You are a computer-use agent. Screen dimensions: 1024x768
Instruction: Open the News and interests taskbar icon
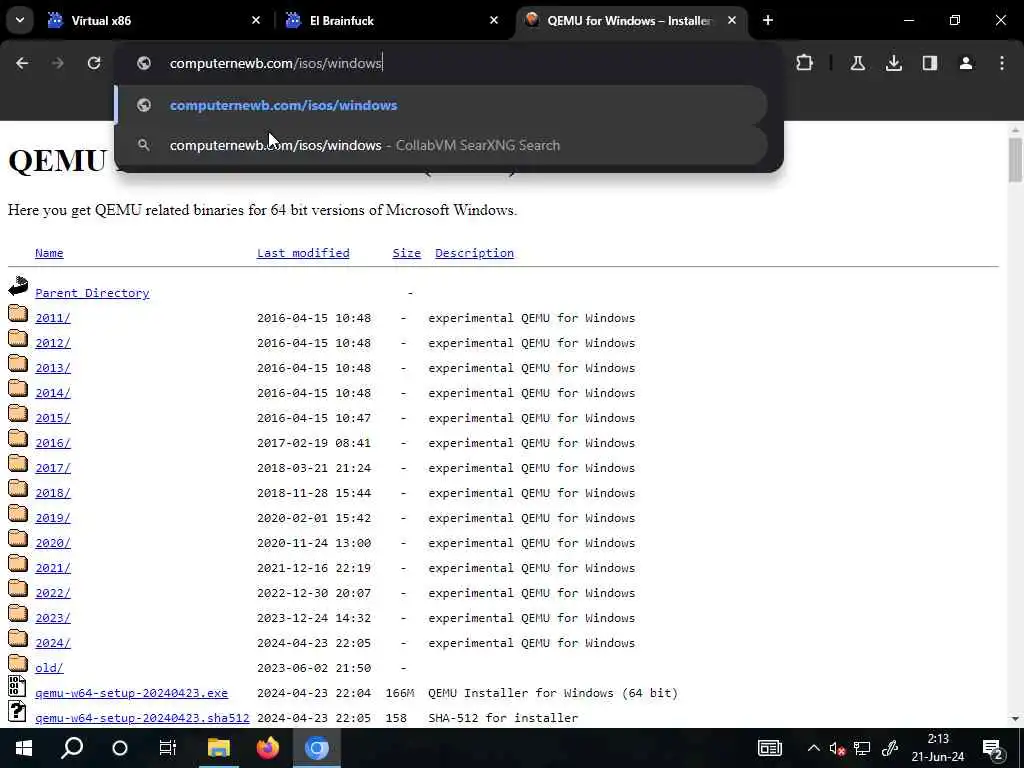pyautogui.click(x=769, y=748)
